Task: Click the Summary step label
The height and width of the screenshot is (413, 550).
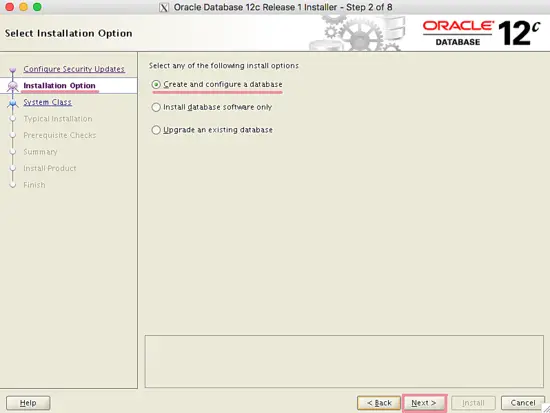Action: 40,152
